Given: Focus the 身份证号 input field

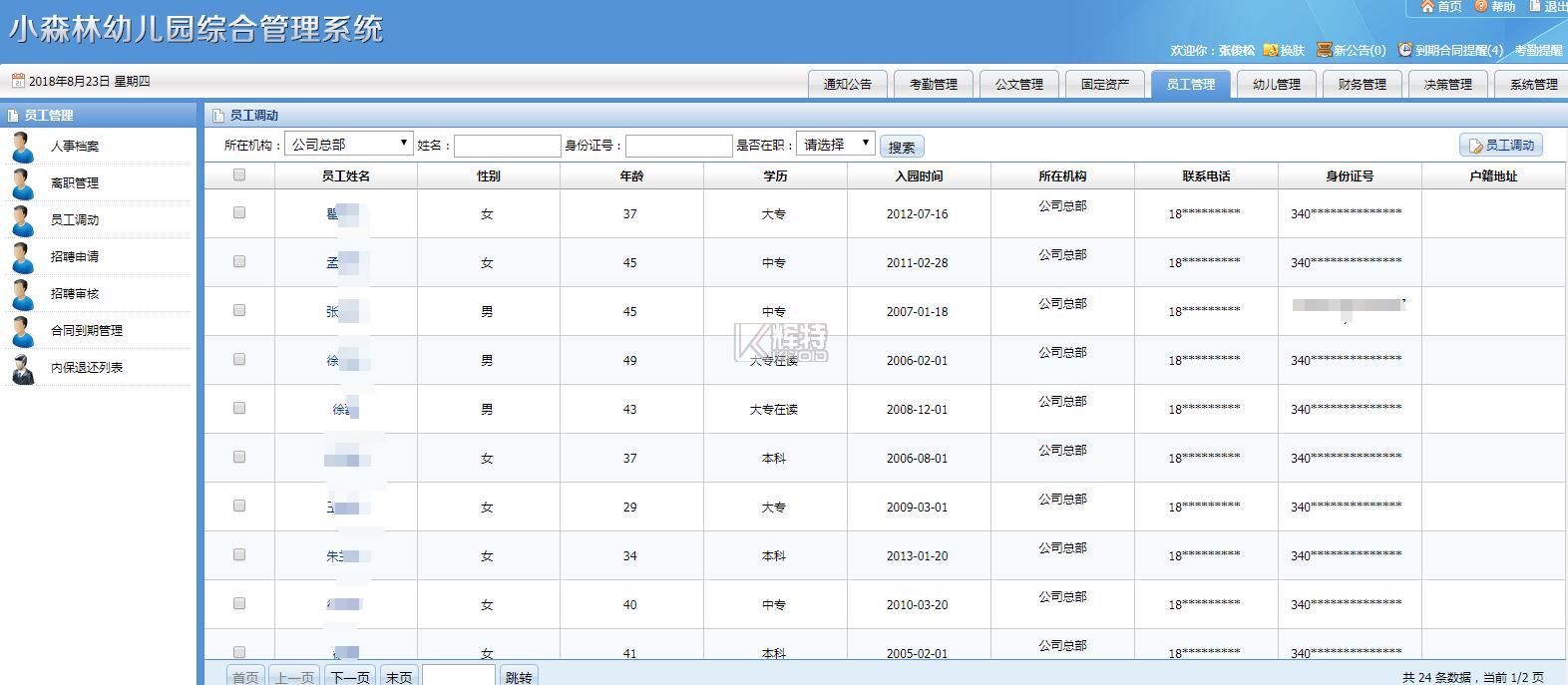Looking at the screenshot, I should click(x=678, y=146).
